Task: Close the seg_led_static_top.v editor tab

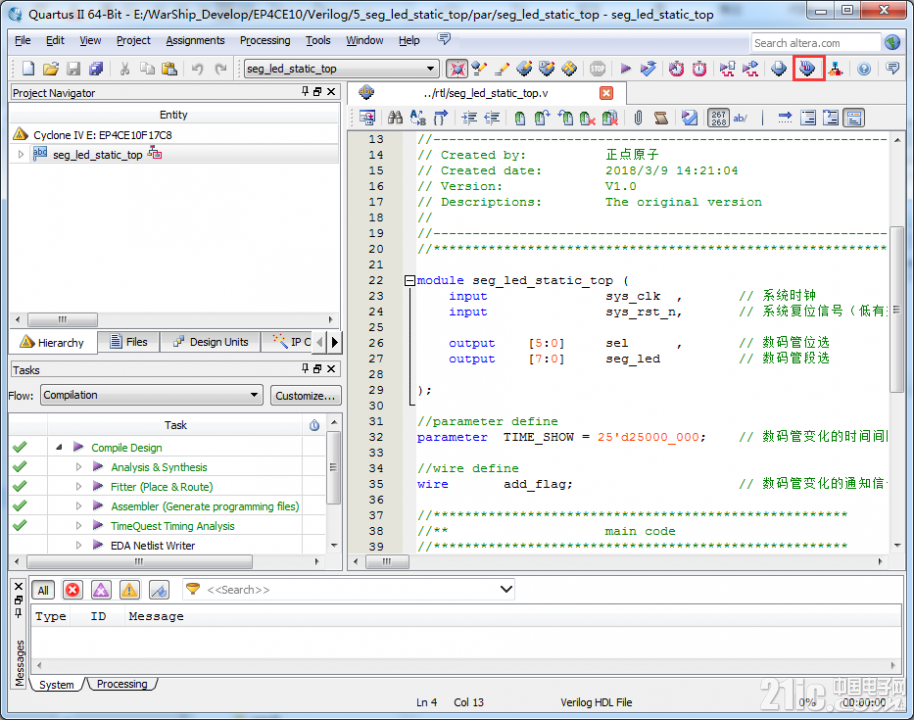Action: (x=606, y=93)
